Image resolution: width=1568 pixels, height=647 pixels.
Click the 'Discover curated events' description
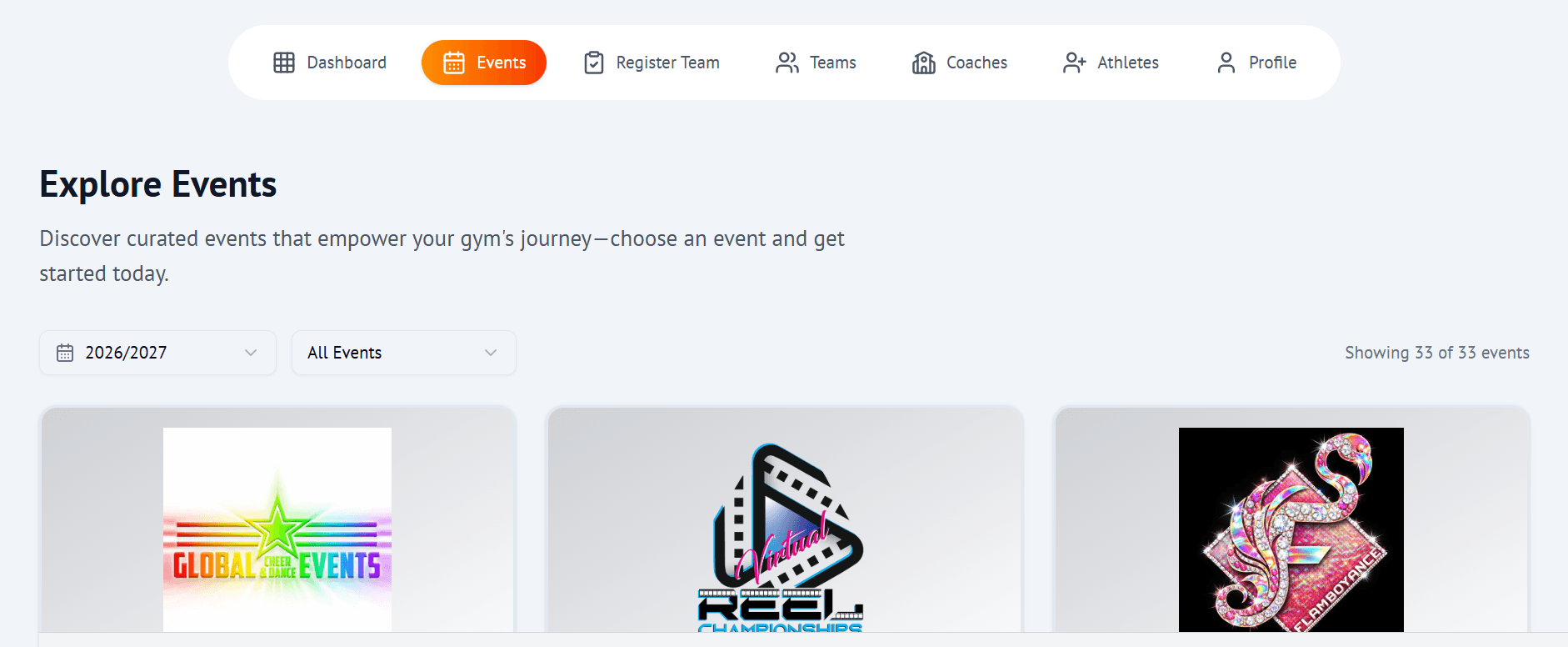click(442, 256)
